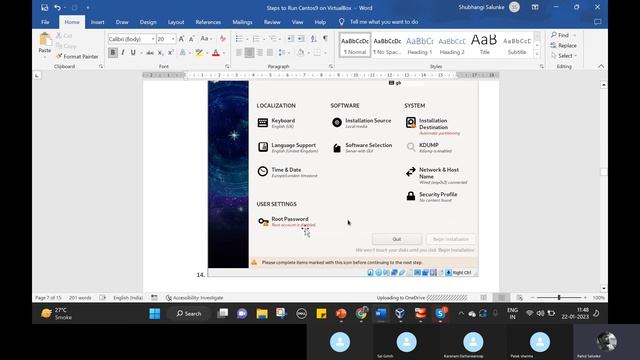Apply the Heading 1 style
Viewport: 640px width, 360px height.
[419, 45]
